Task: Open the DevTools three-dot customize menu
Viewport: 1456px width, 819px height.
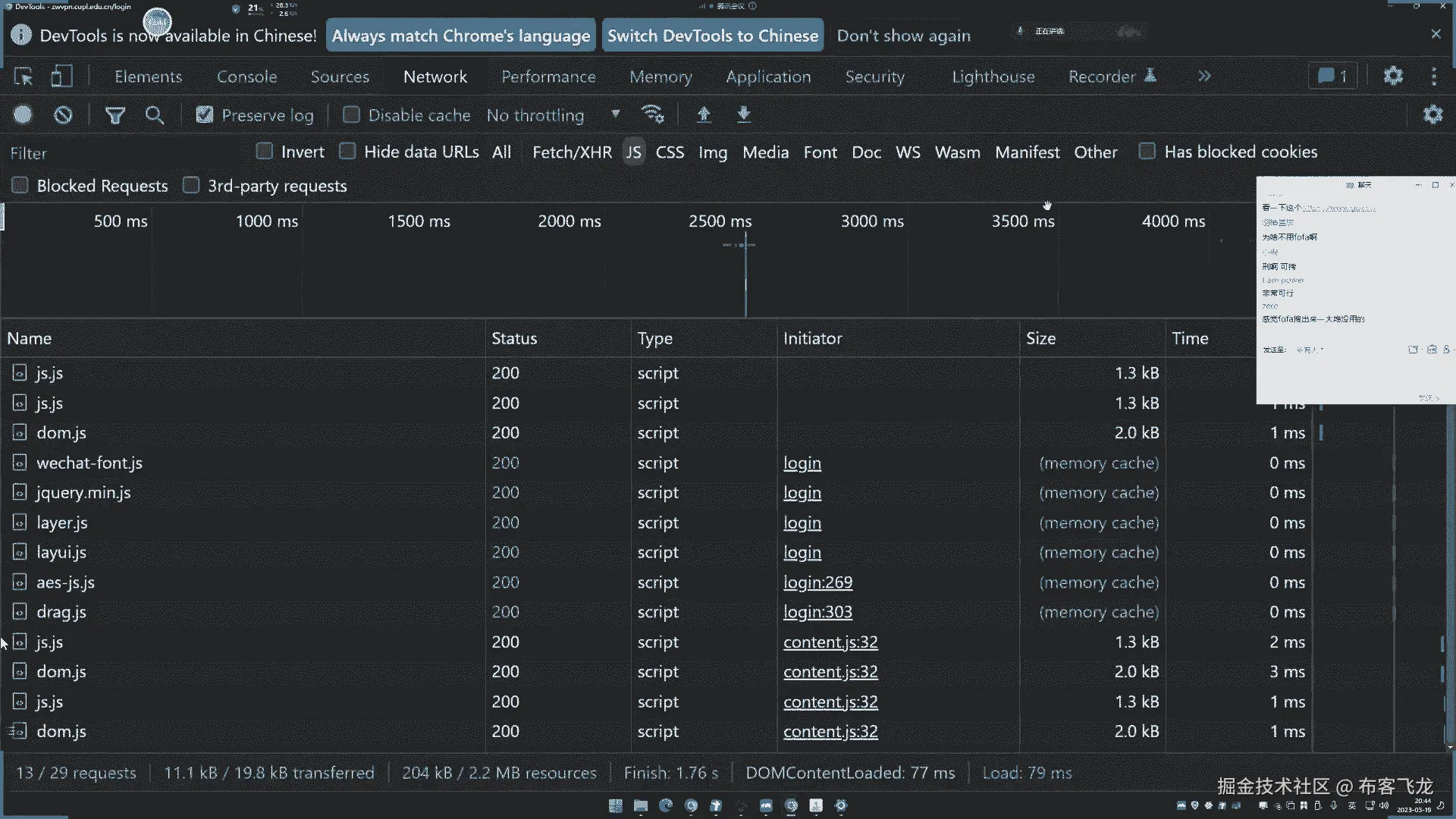Action: click(x=1433, y=77)
